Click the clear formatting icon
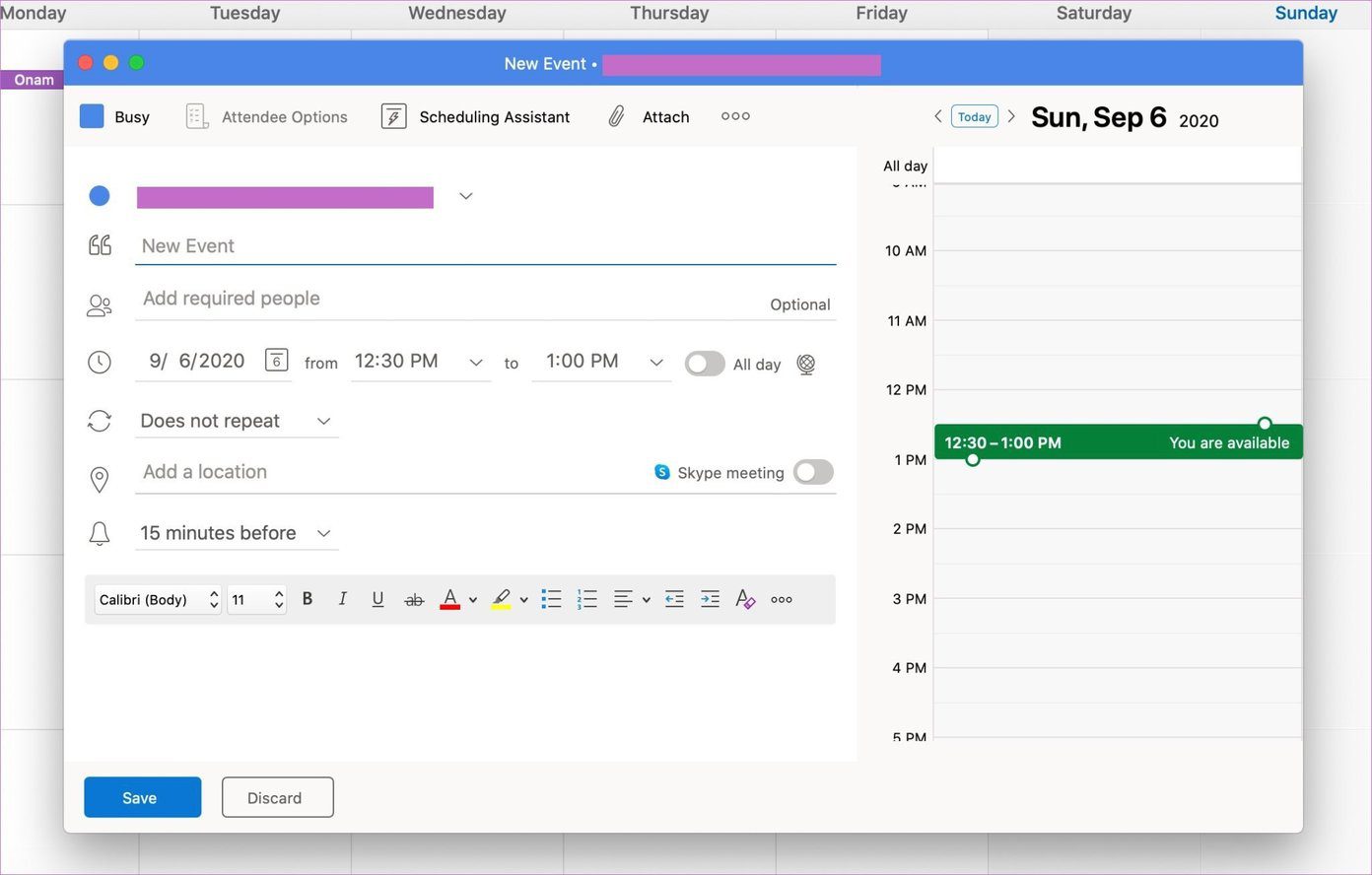The image size is (1372, 875). click(745, 599)
